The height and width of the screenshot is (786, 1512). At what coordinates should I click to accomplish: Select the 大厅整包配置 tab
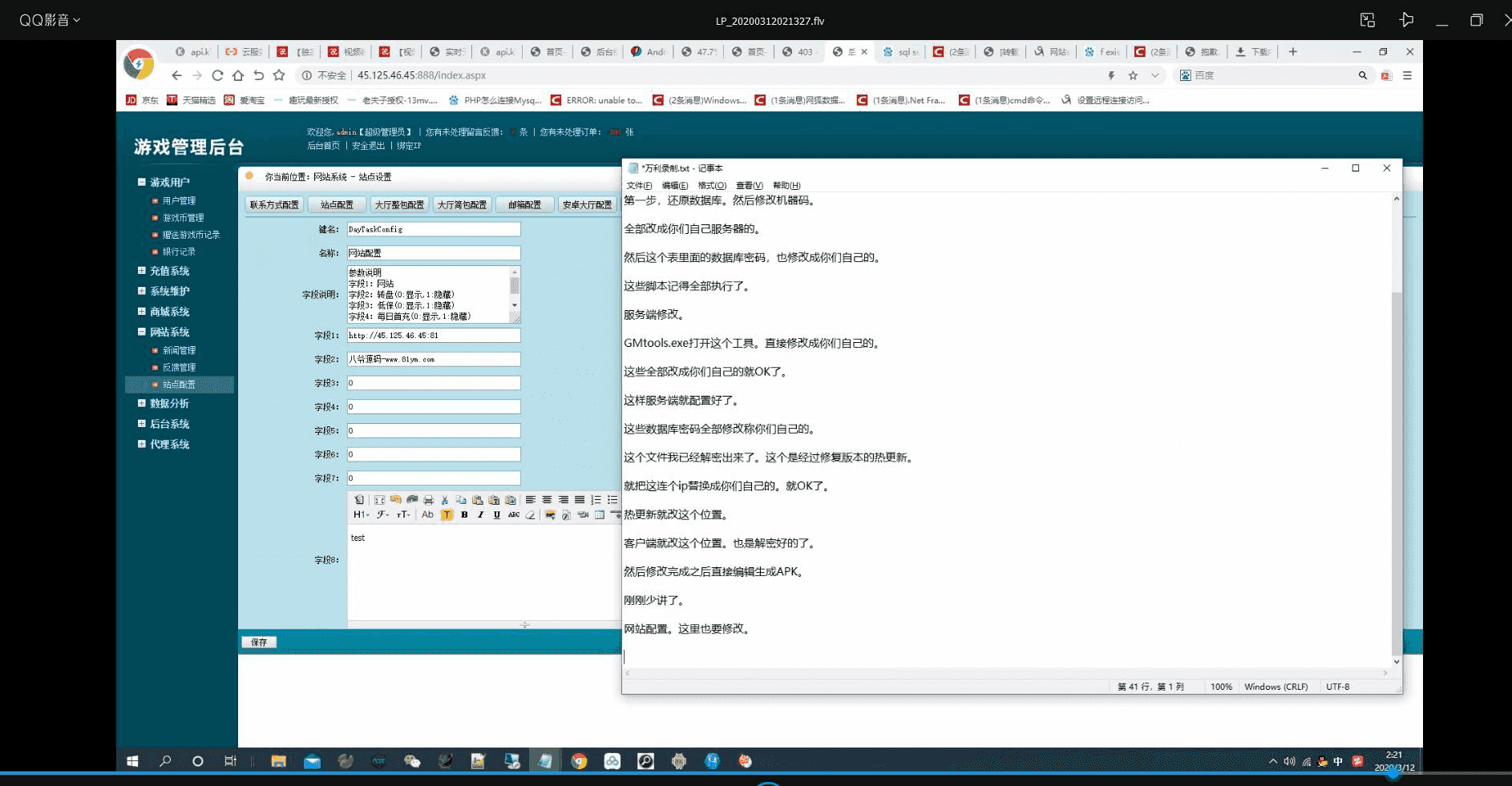pos(399,205)
